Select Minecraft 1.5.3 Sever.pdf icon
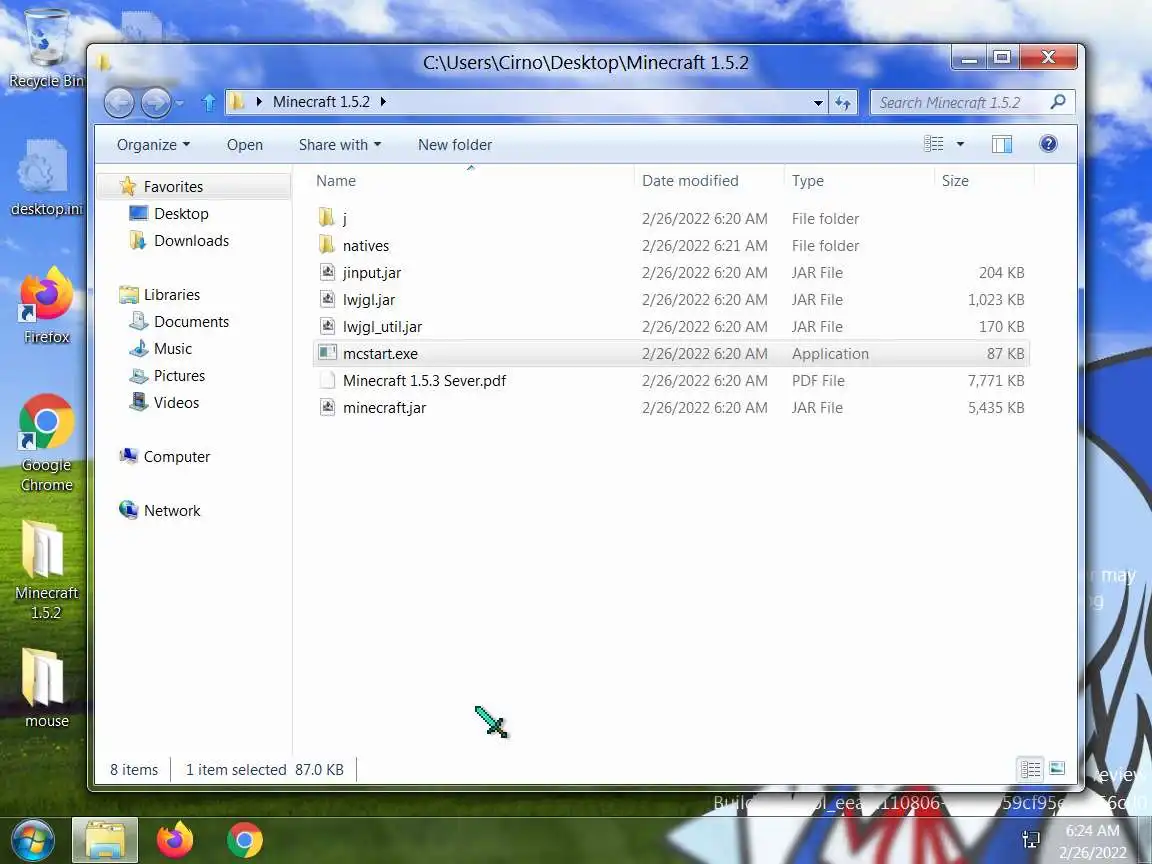Screen dimensions: 1152x864 pos(328,381)
